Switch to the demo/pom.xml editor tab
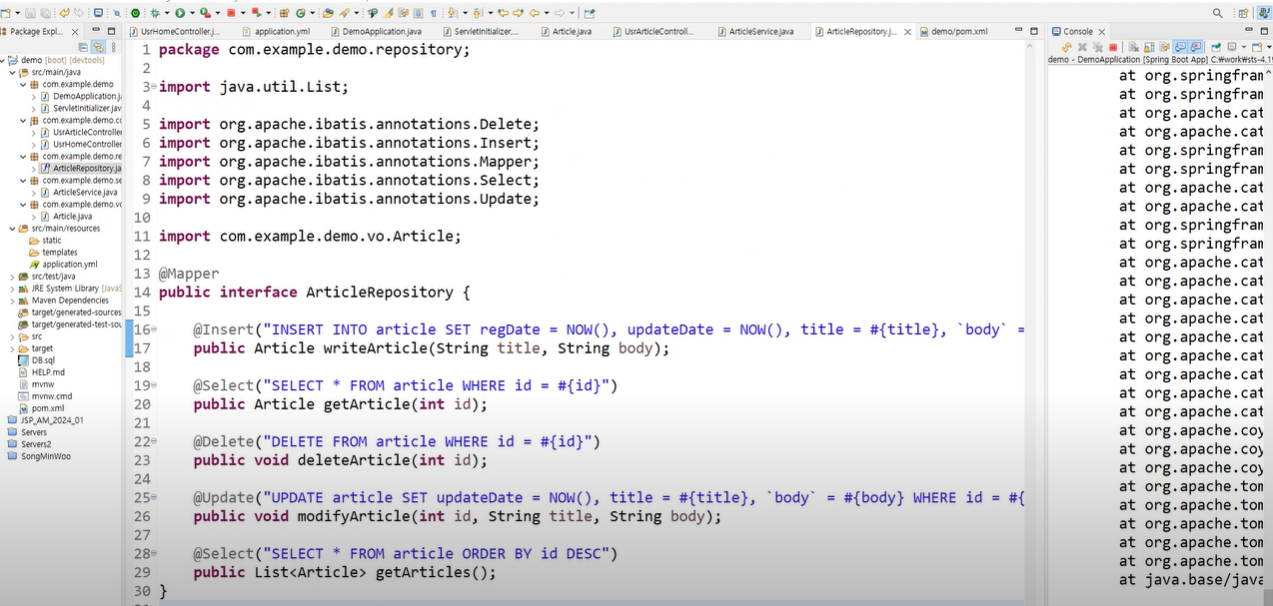Screen dimensions: 1273x606 pos(953,32)
